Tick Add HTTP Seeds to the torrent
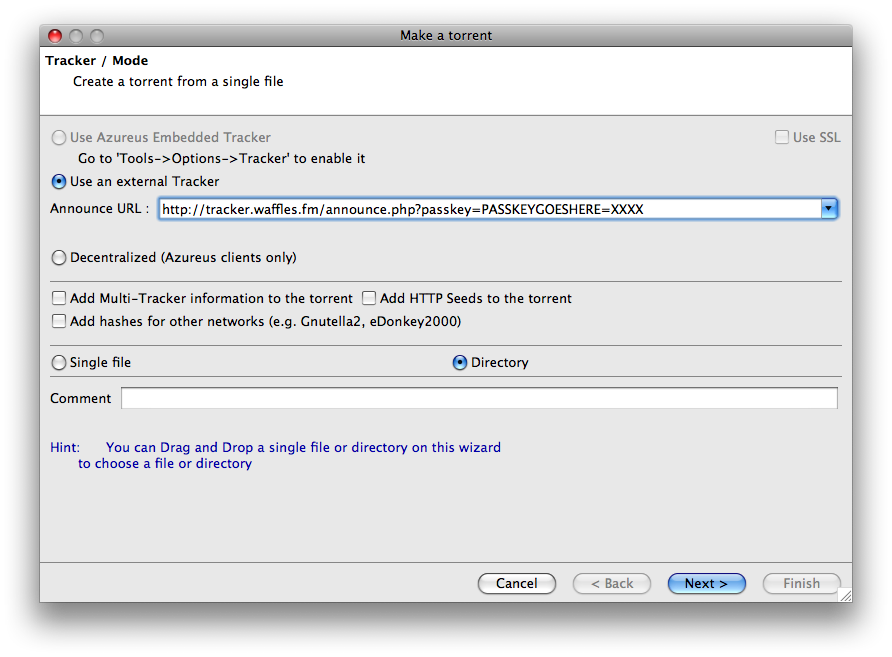This screenshot has height=657, width=892. coord(369,298)
